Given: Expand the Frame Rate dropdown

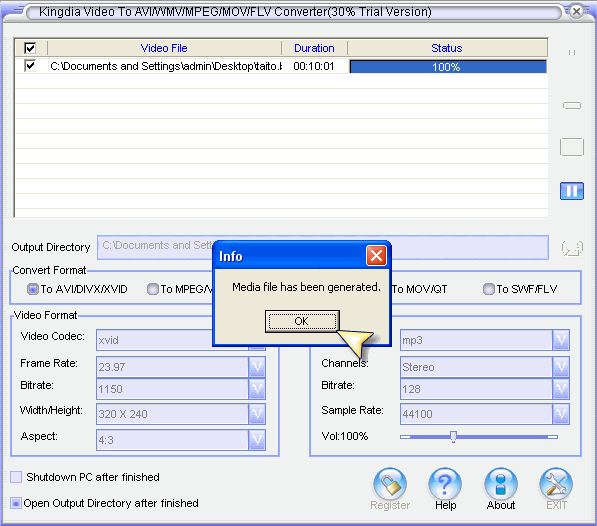Looking at the screenshot, I should tap(257, 367).
